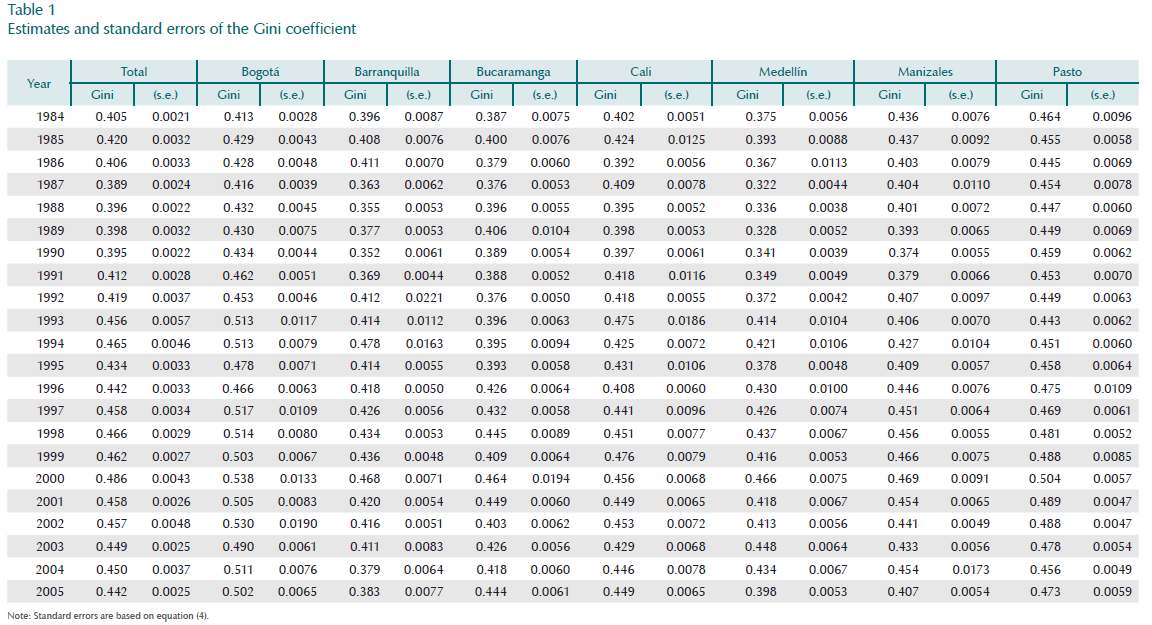This screenshot has width=1152, height=625.
Task: Click the Bogotá column header
Action: click(x=260, y=72)
